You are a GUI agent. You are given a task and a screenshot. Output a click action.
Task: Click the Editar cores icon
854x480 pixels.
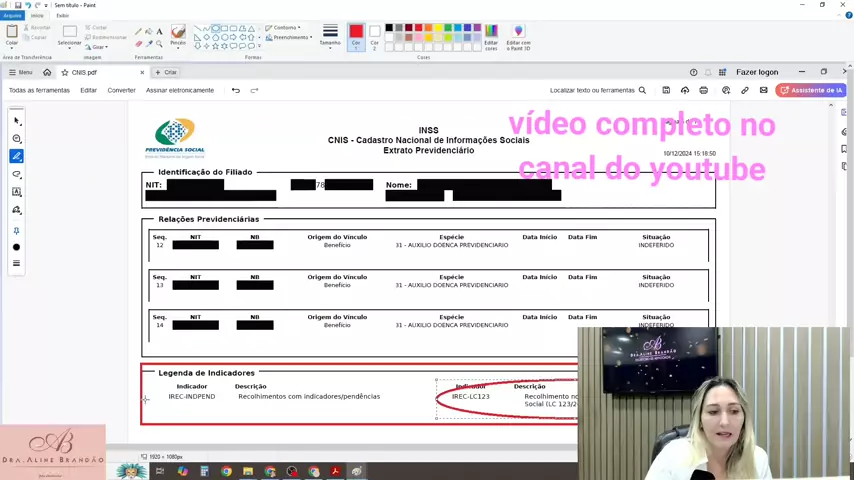[491, 36]
